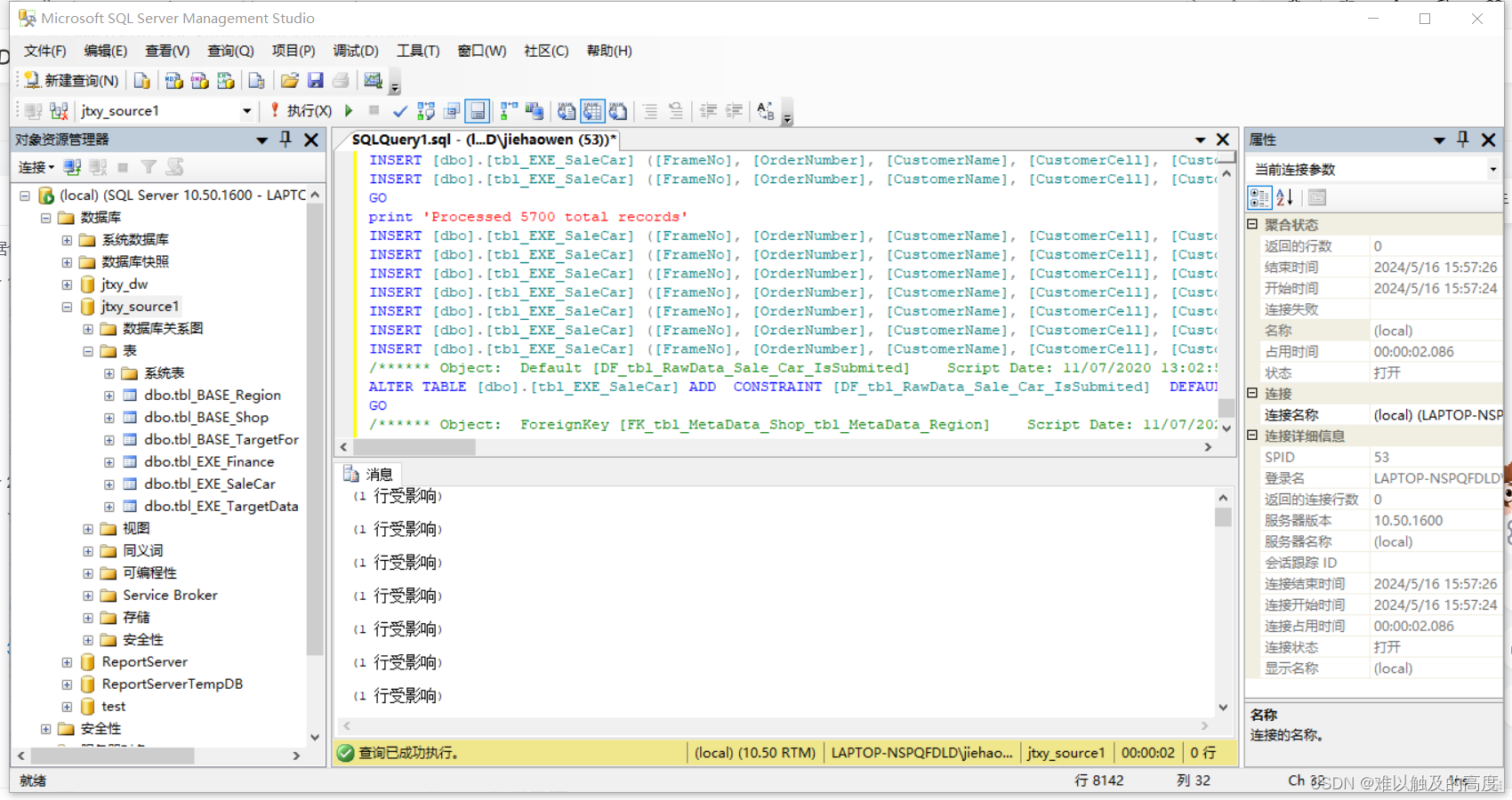Image resolution: width=1512 pixels, height=800 pixels.
Task: Click Object Explorer Connect server icon
Action: [72, 167]
